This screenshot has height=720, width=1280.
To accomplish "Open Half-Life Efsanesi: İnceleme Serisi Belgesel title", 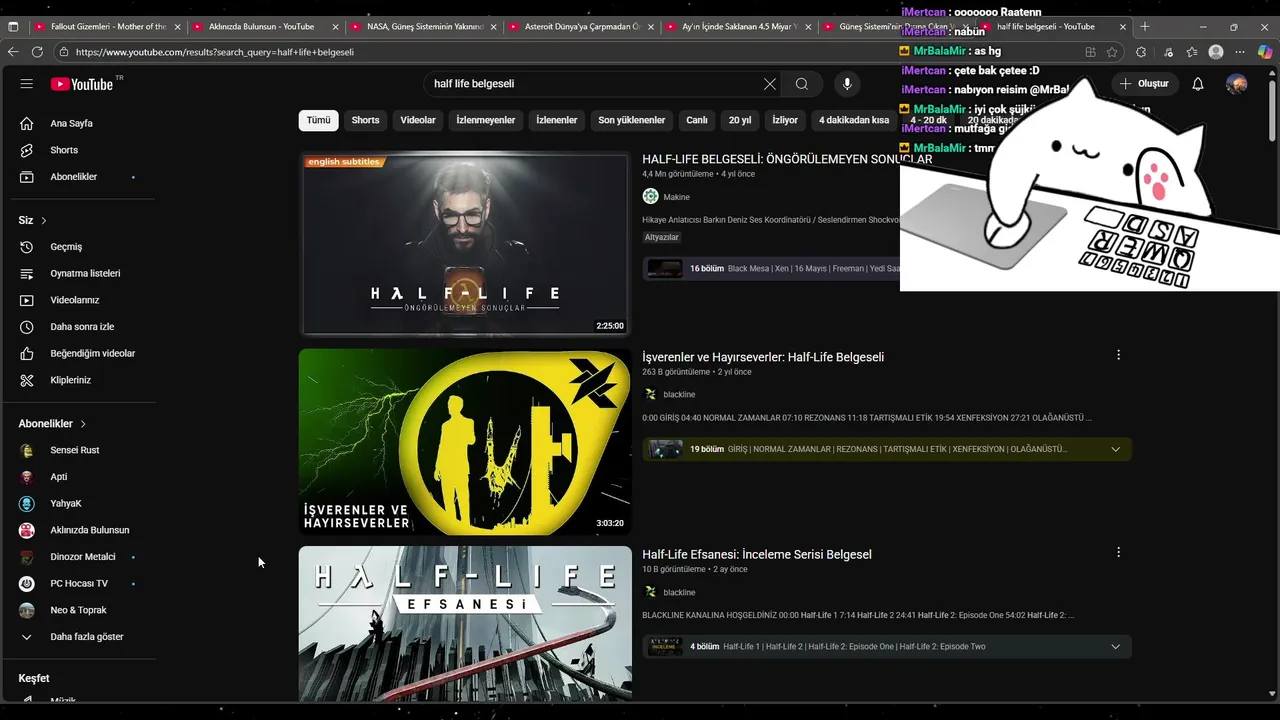I will [757, 554].
